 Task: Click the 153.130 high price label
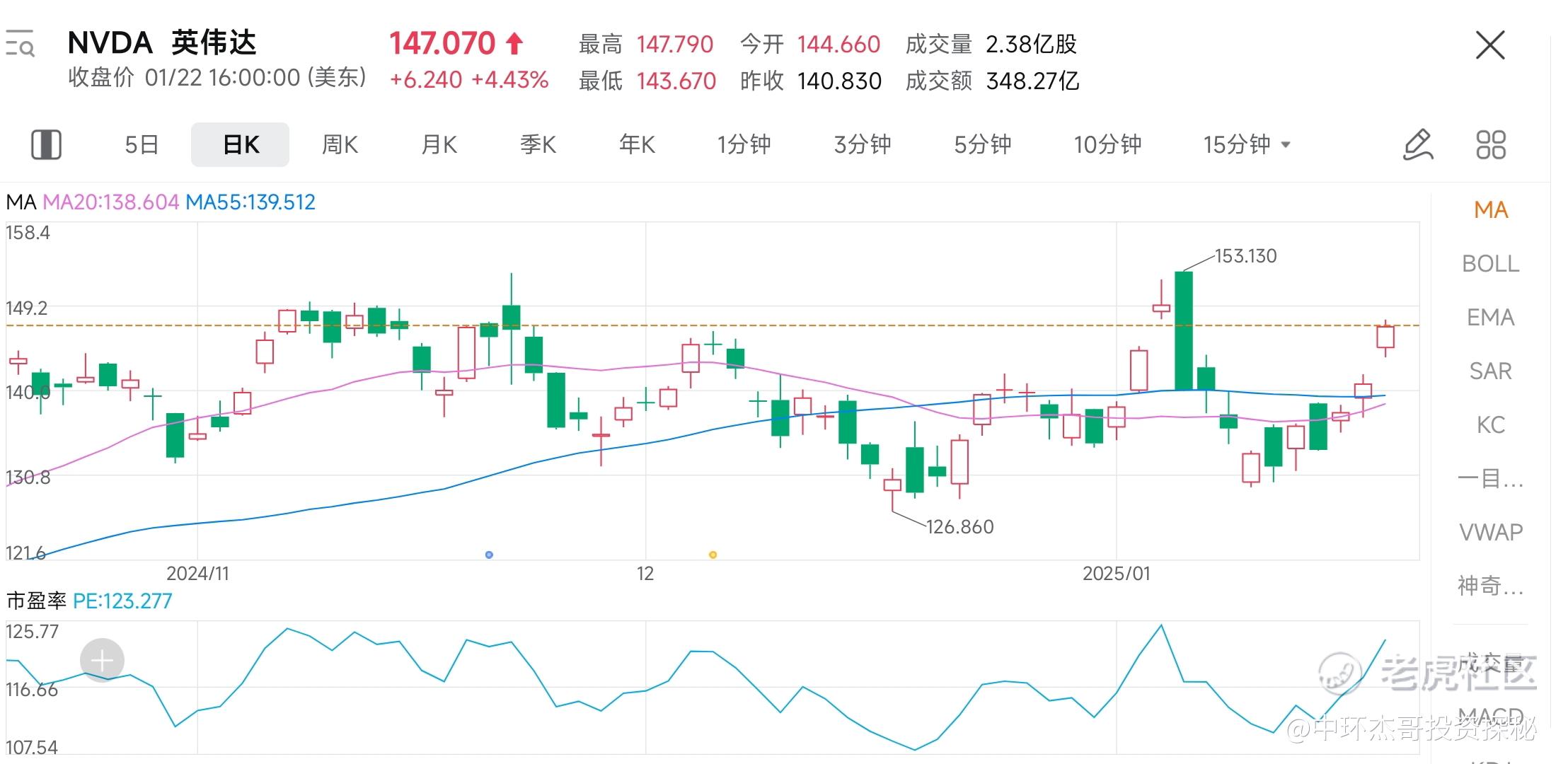click(x=1245, y=256)
